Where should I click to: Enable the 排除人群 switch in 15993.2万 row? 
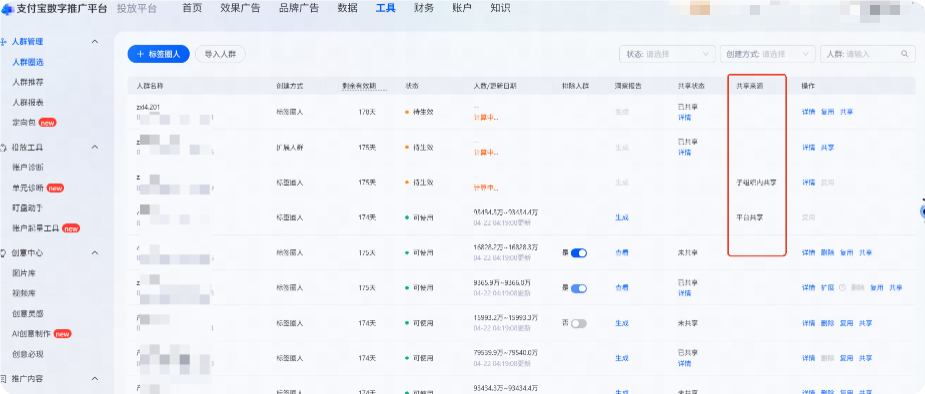pos(579,323)
